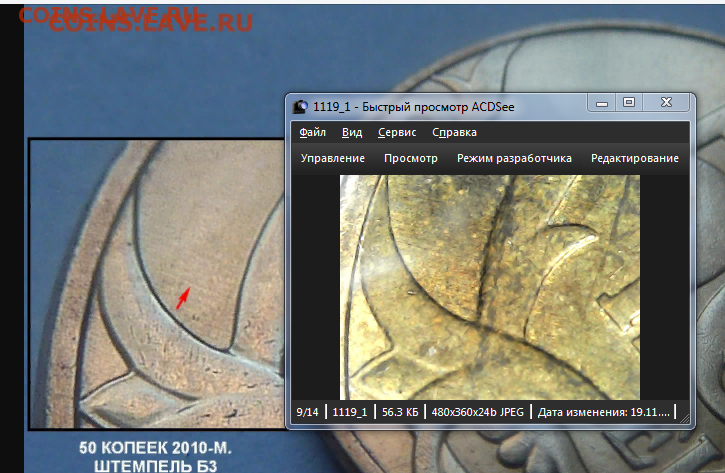This screenshot has height=473, width=725.
Task: Click the 56.3 КБ file size entry
Action: [400, 412]
